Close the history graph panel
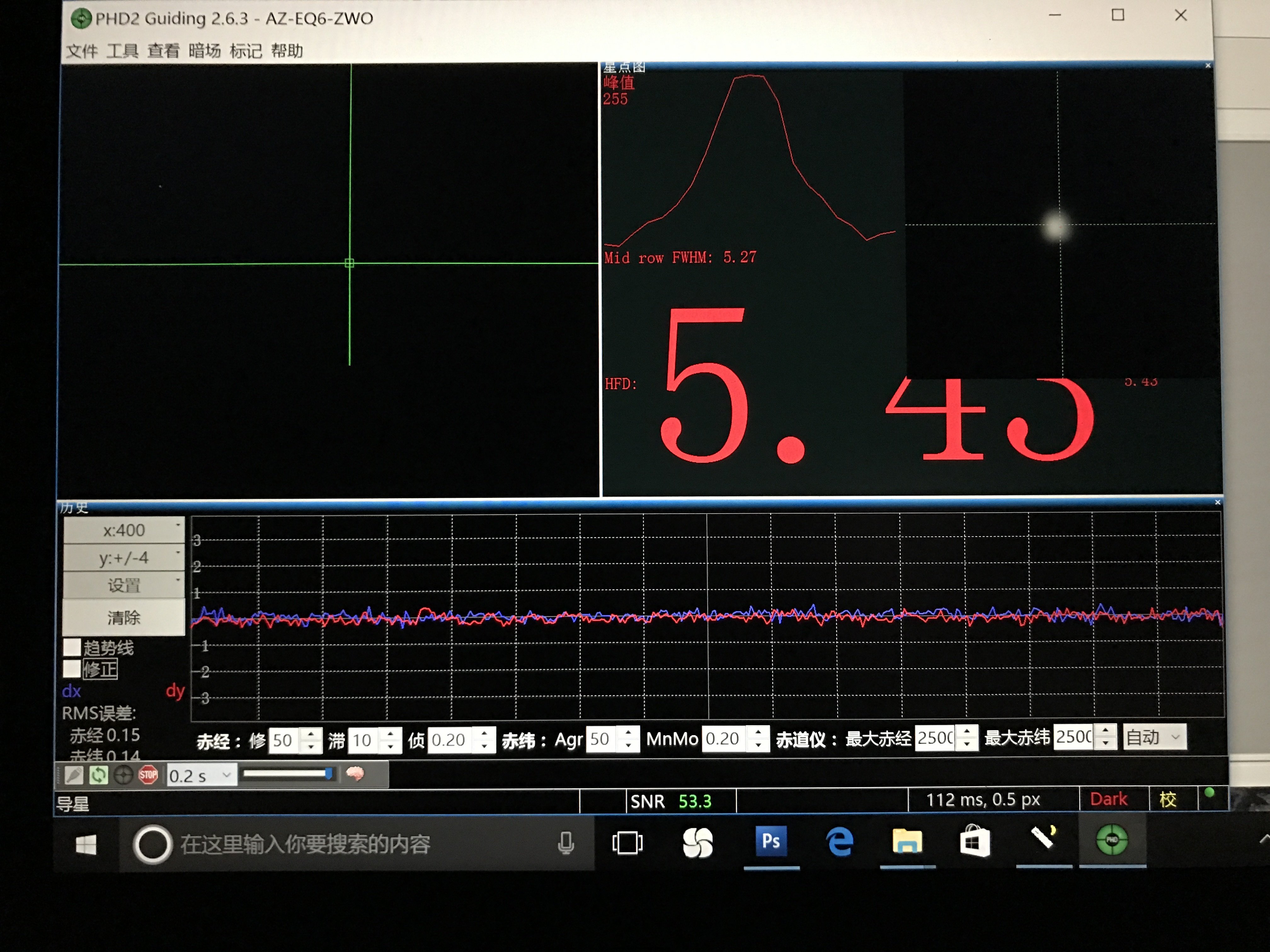Viewport: 1270px width, 952px height. (1217, 502)
